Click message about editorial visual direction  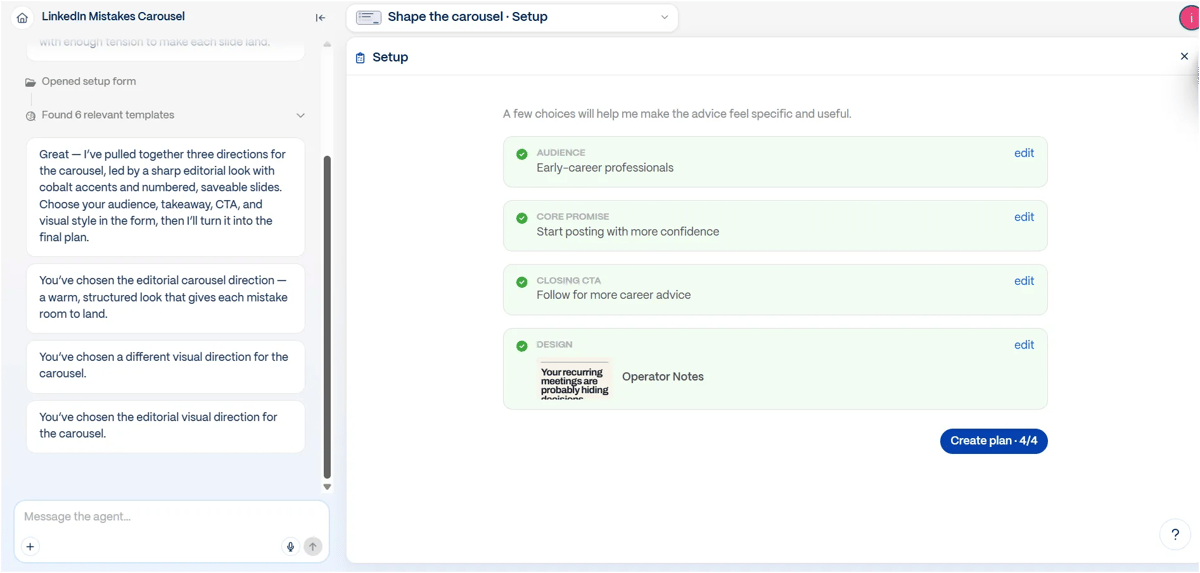coord(166,426)
